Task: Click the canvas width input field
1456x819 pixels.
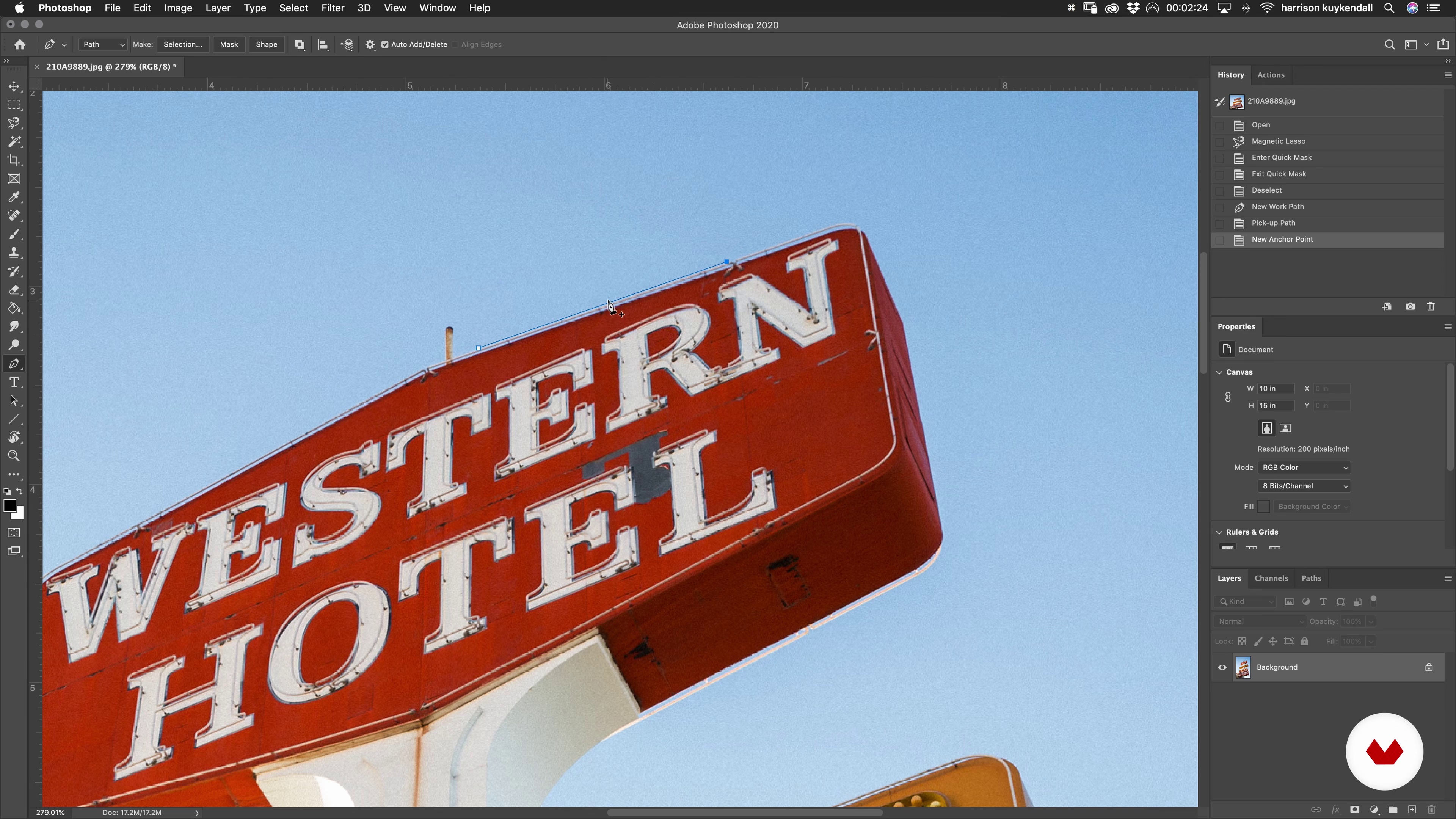Action: click(1276, 389)
